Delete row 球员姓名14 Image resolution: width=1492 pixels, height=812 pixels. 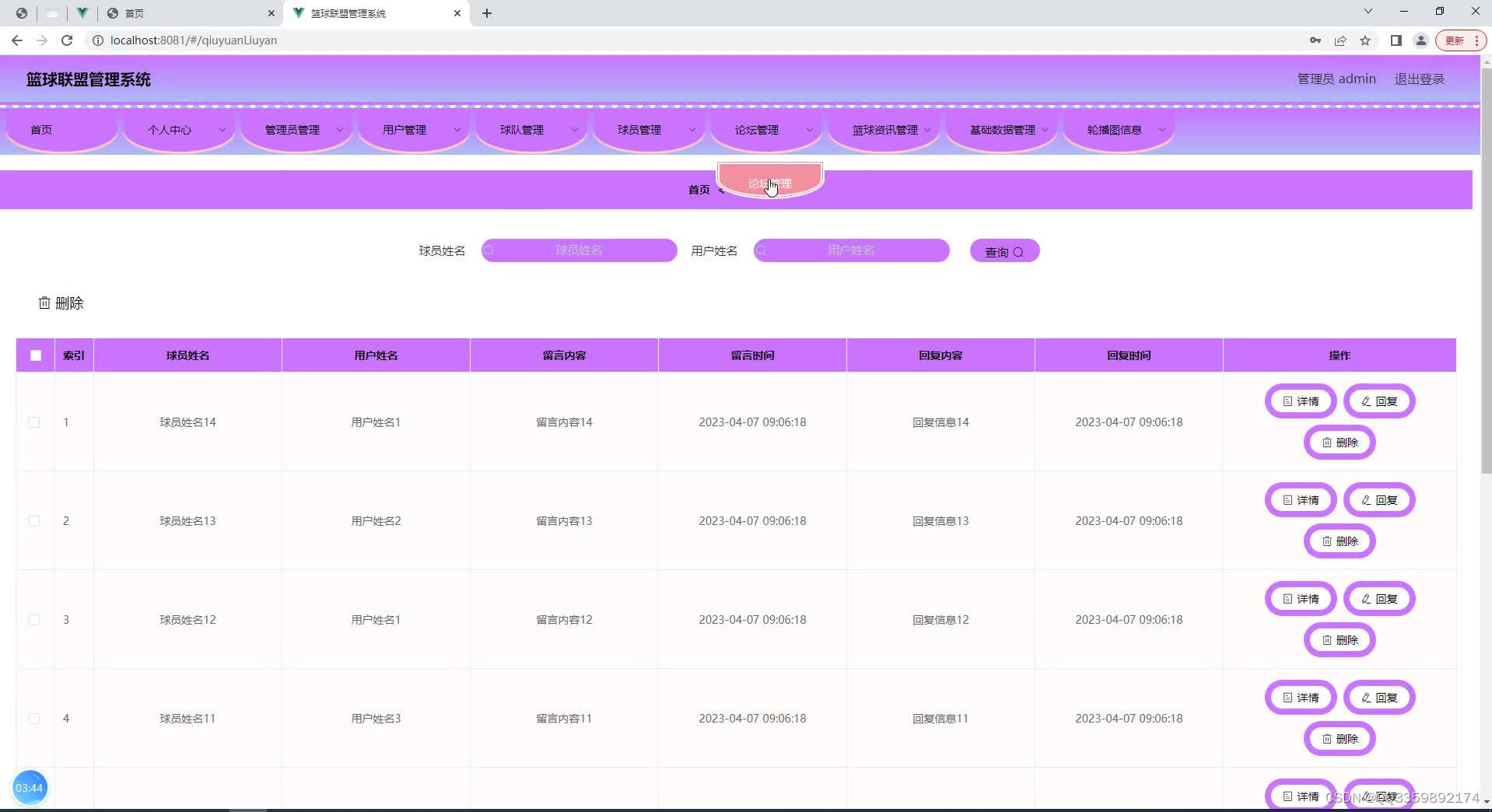(x=1340, y=443)
